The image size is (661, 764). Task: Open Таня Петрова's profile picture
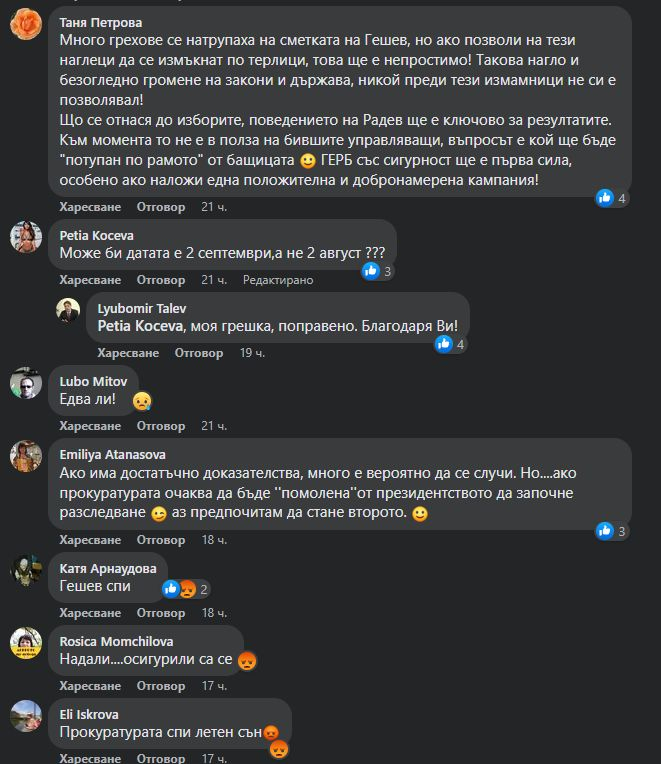26,24
